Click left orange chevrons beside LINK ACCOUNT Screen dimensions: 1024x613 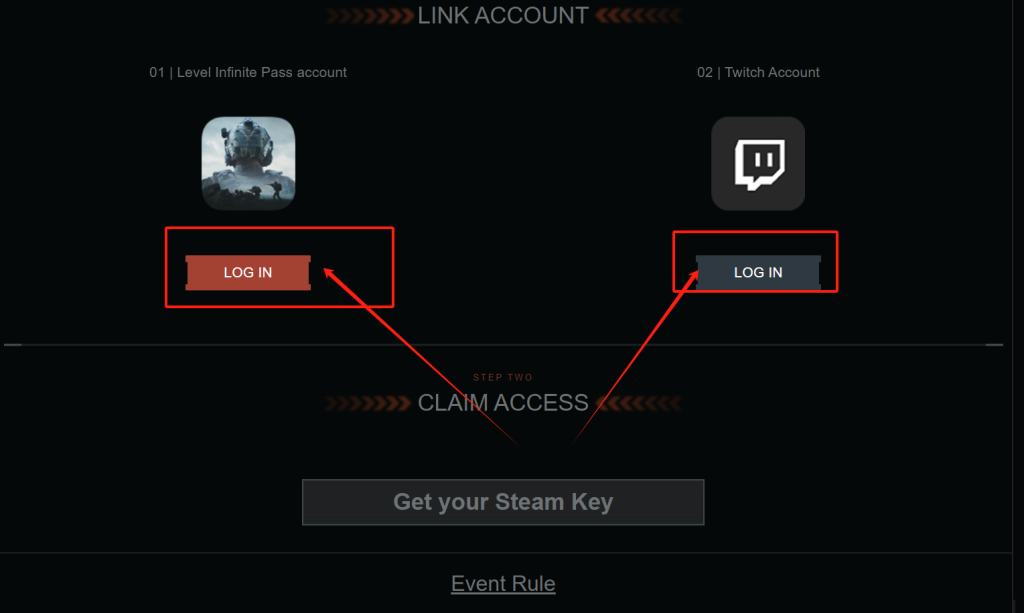click(370, 16)
